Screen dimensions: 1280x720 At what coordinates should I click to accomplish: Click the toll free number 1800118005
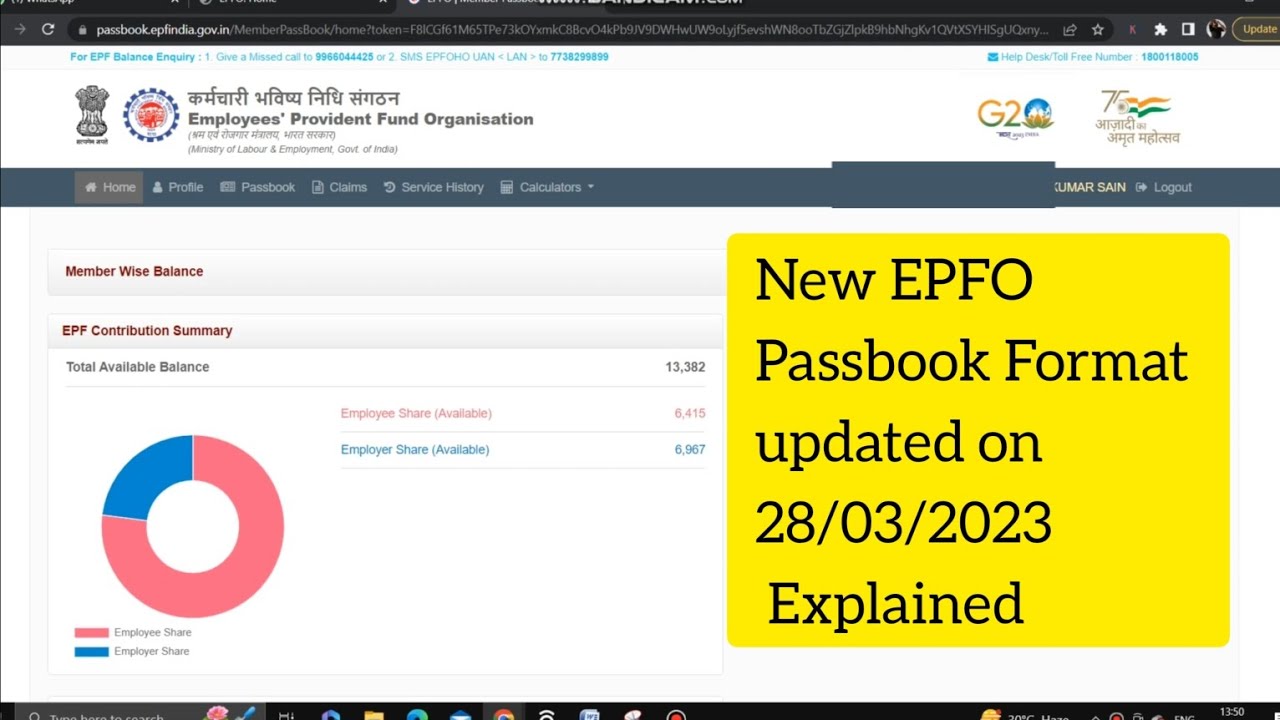coord(1169,57)
